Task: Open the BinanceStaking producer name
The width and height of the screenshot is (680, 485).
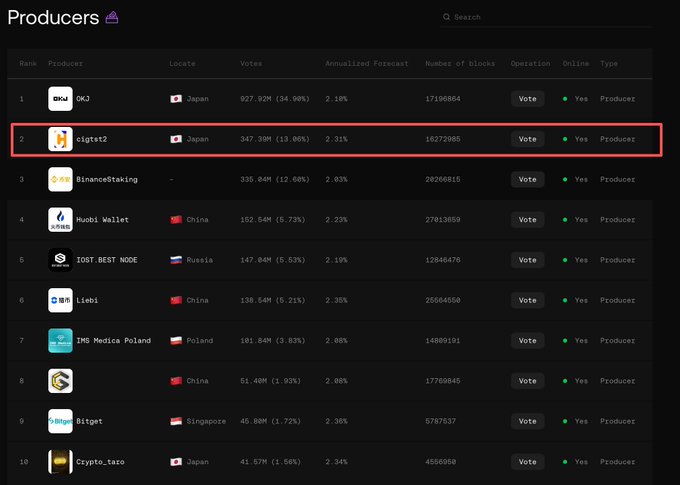Action: (x=107, y=180)
